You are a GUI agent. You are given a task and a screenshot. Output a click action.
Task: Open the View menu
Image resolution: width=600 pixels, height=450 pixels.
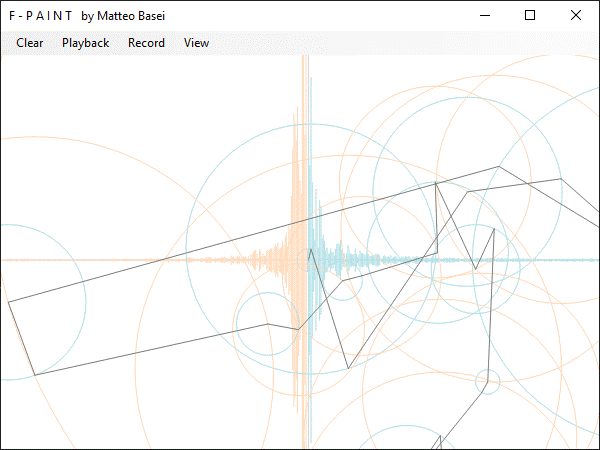196,43
